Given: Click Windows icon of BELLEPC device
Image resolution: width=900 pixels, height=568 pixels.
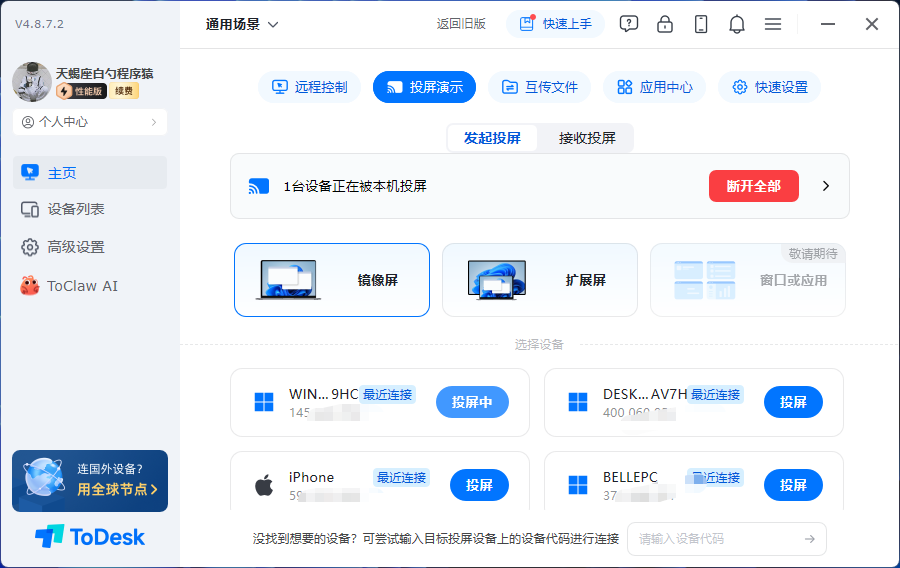Looking at the screenshot, I should [578, 485].
